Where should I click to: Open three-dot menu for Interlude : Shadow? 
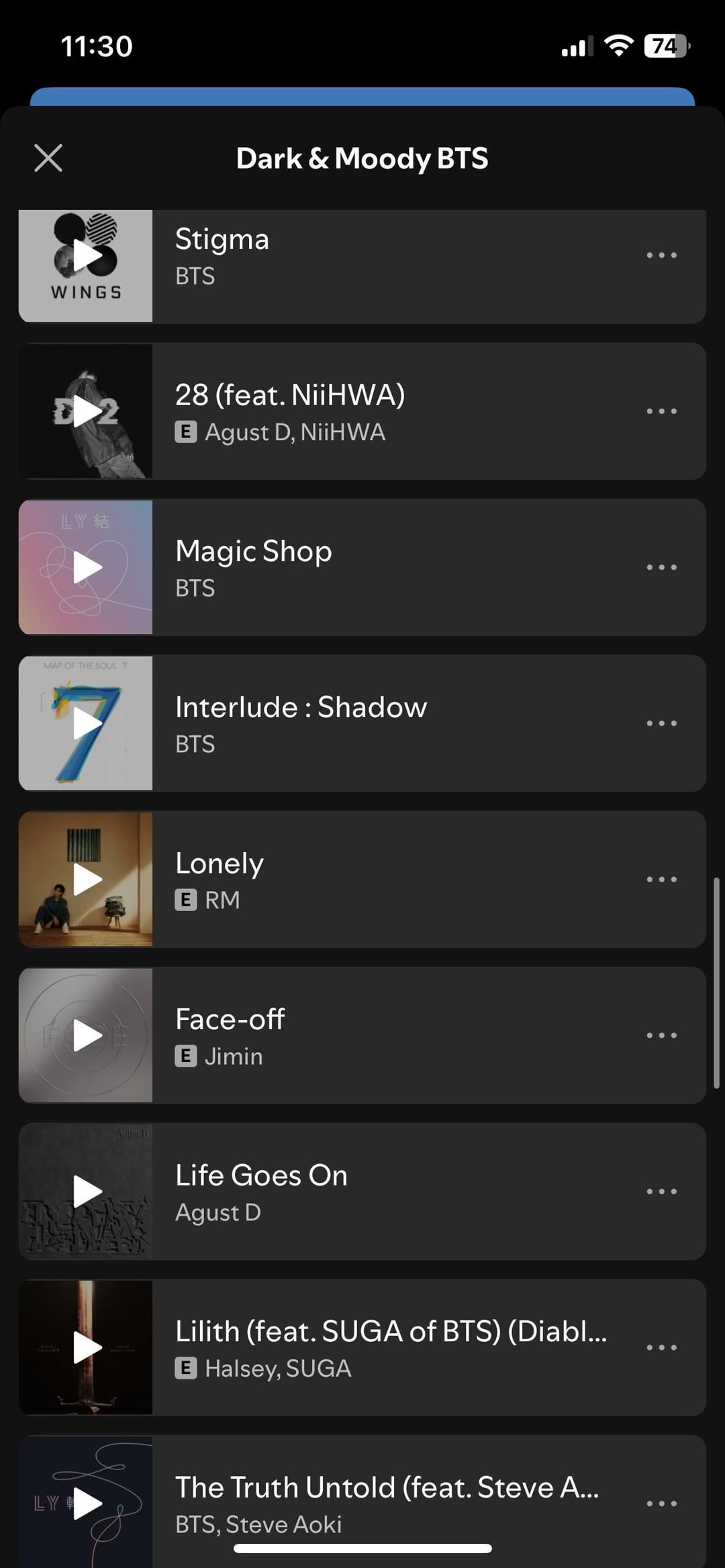[661, 723]
